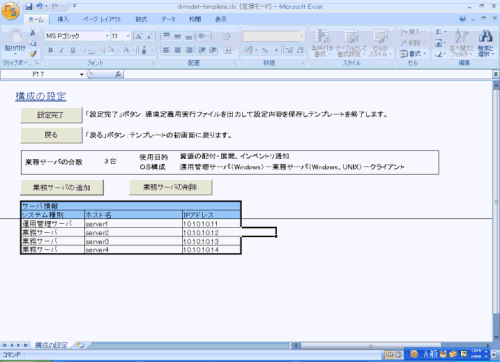Click the 業務サーバの追加 button
The width and height of the screenshot is (500, 362).
[62, 188]
